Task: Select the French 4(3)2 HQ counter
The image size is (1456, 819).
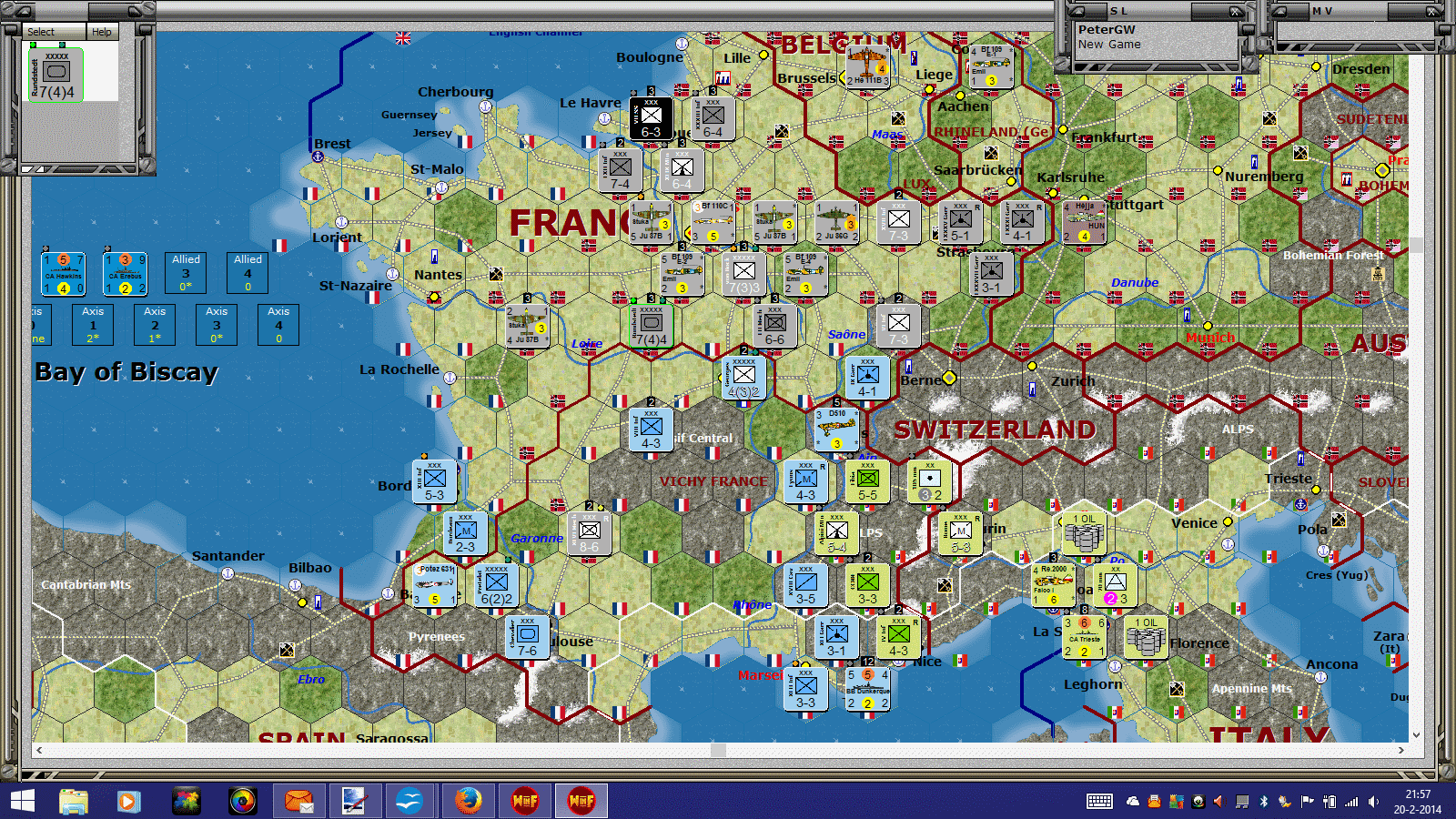Action: 744,378
